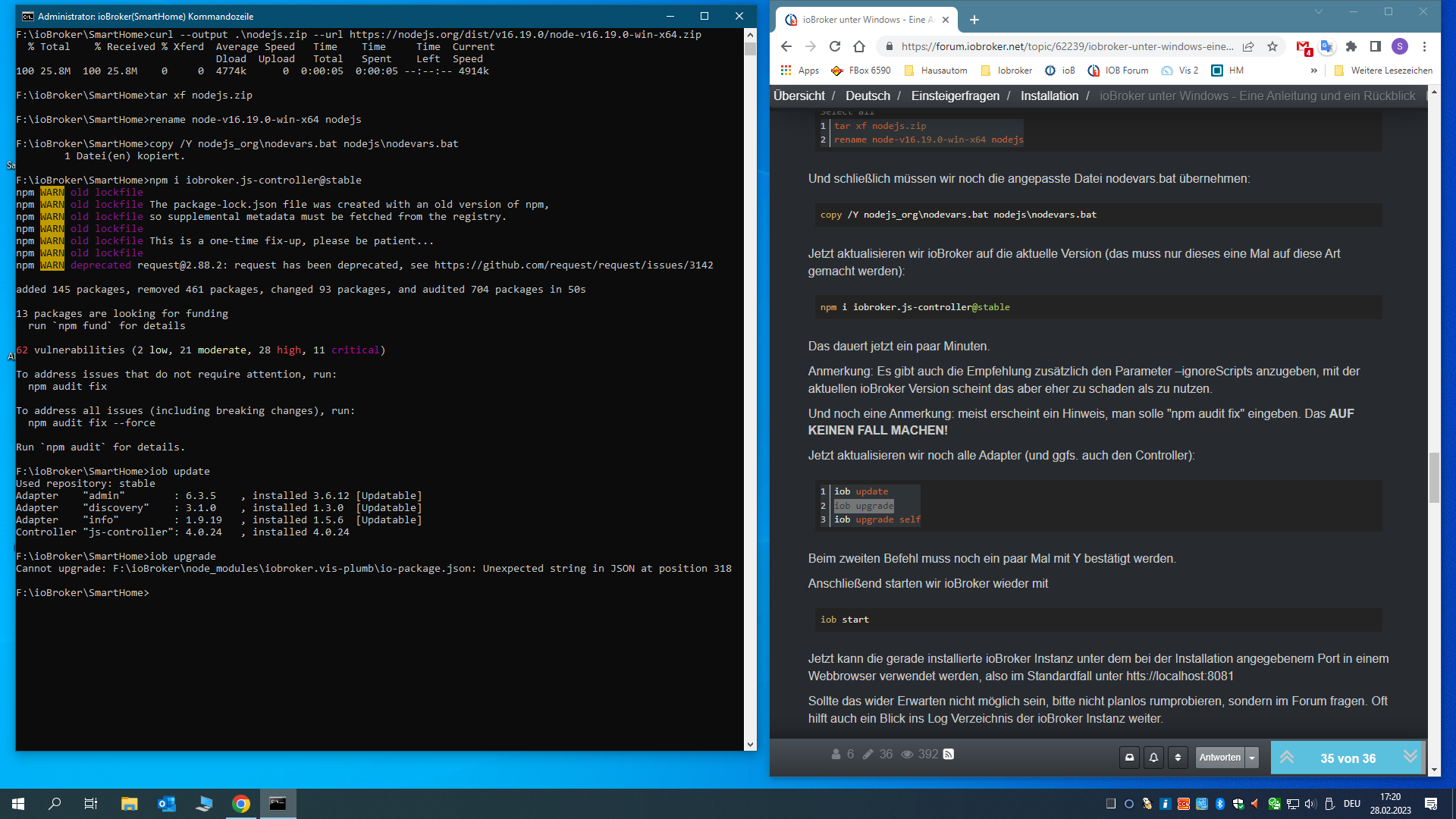1456x819 pixels.
Task: Bookmark this page with the star icon
Action: [1272, 46]
